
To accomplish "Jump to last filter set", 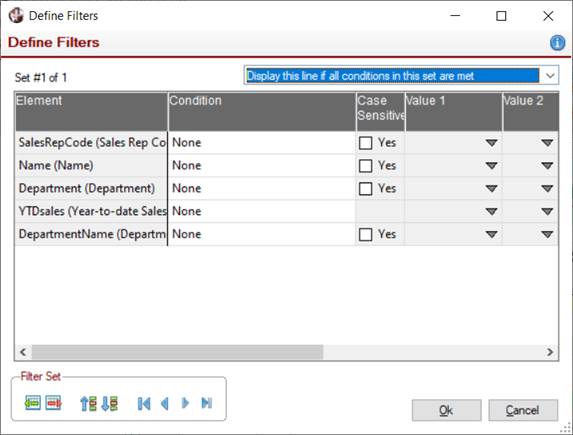I will tap(206, 403).
